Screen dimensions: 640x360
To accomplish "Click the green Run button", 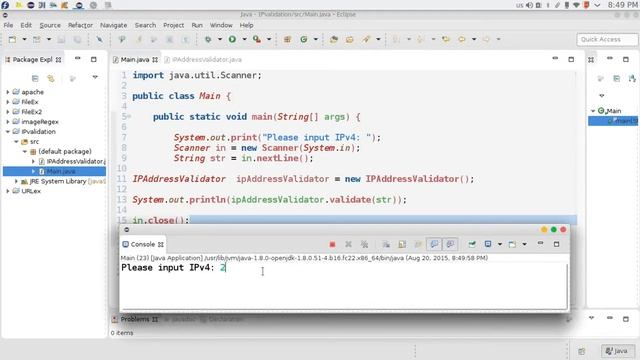I will click(232, 39).
